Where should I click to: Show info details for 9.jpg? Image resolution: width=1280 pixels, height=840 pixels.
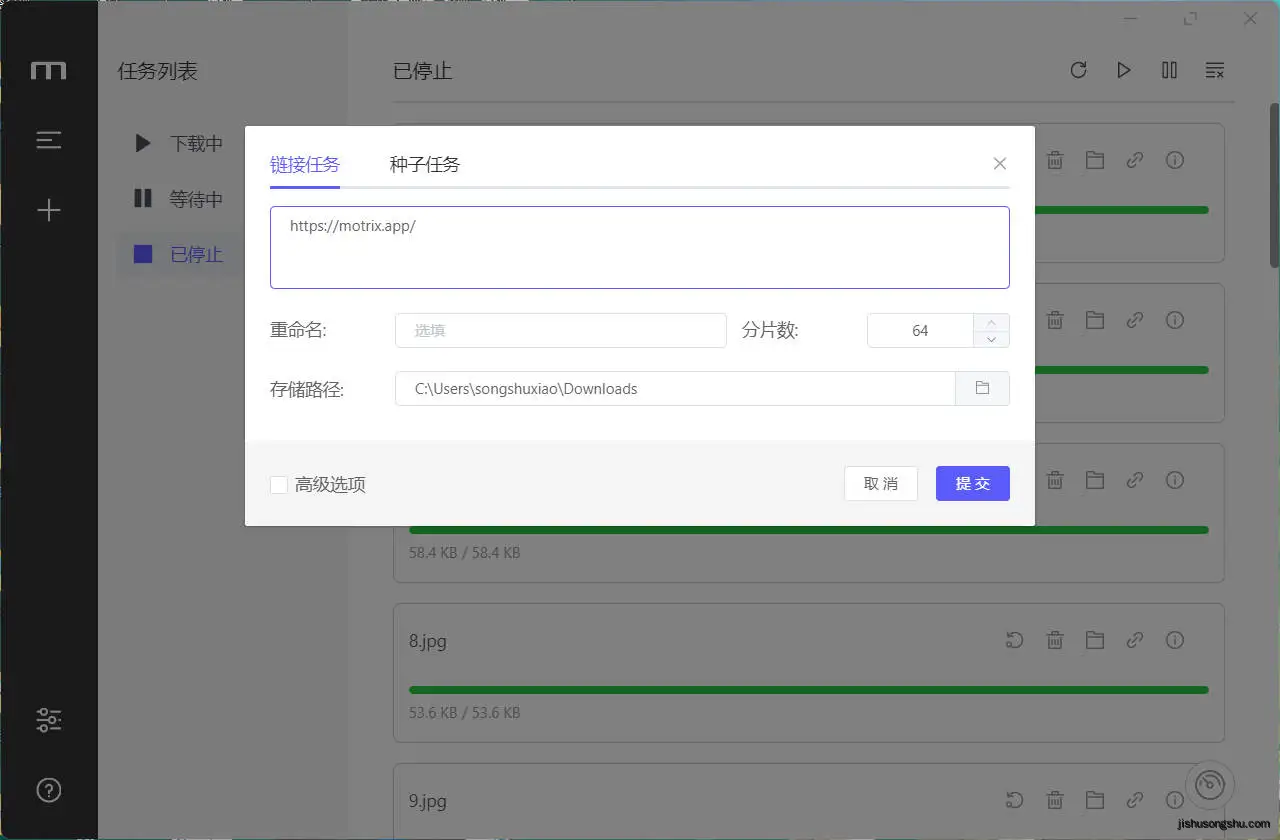click(1175, 800)
